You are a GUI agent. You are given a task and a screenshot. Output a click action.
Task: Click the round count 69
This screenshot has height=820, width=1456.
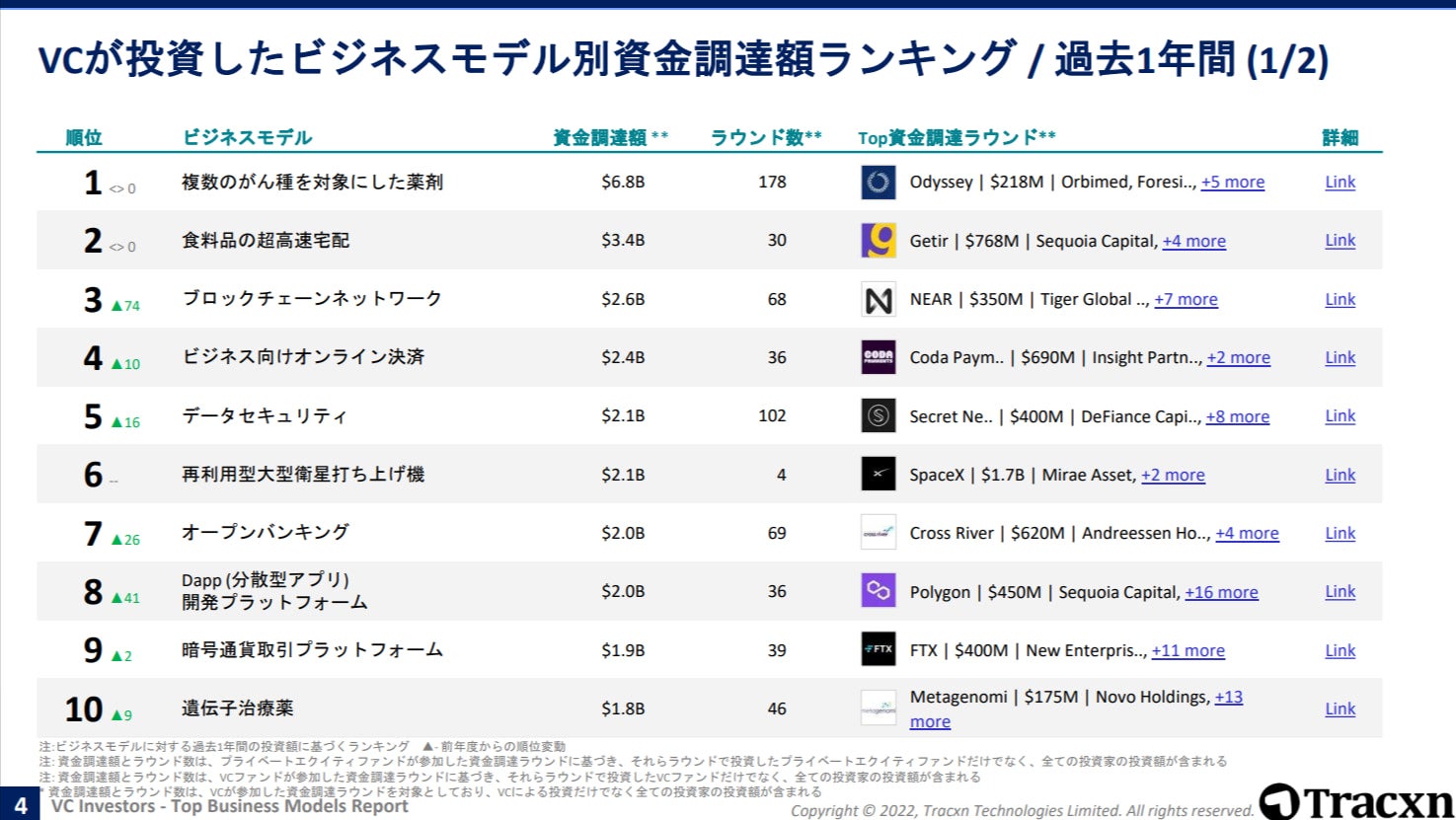click(x=777, y=533)
